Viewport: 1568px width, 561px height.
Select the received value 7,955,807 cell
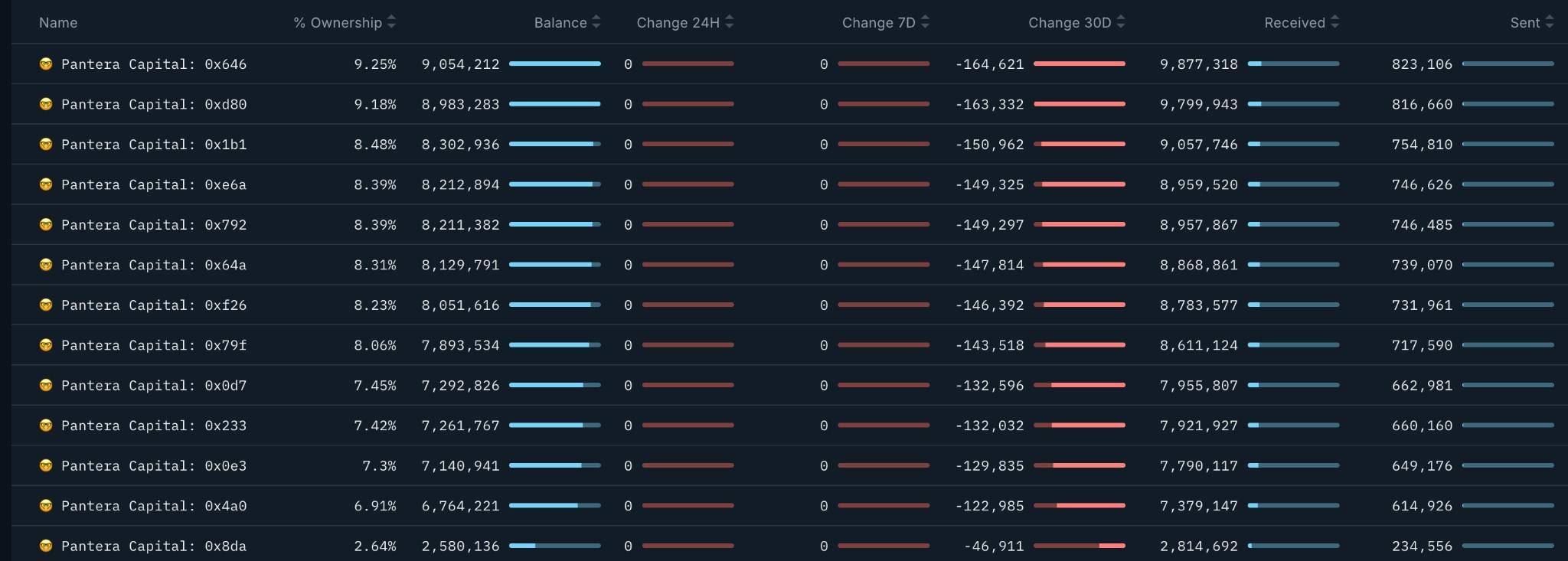click(x=1199, y=385)
